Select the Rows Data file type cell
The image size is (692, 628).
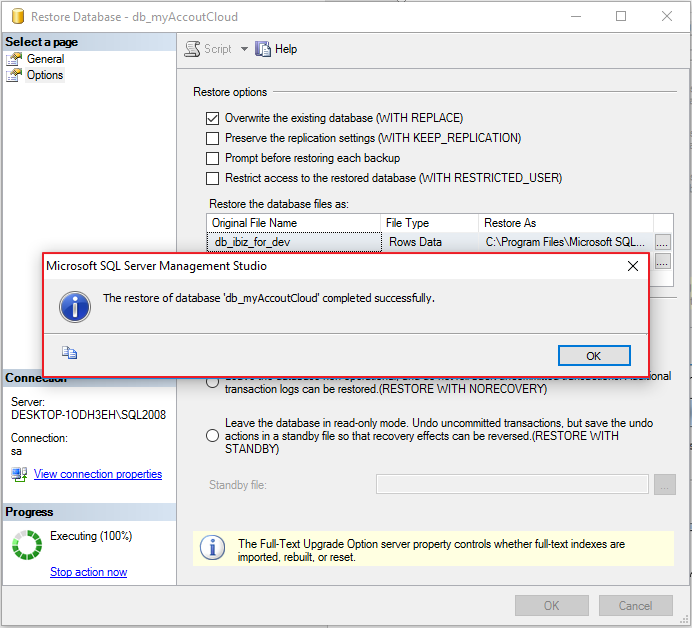(430, 242)
